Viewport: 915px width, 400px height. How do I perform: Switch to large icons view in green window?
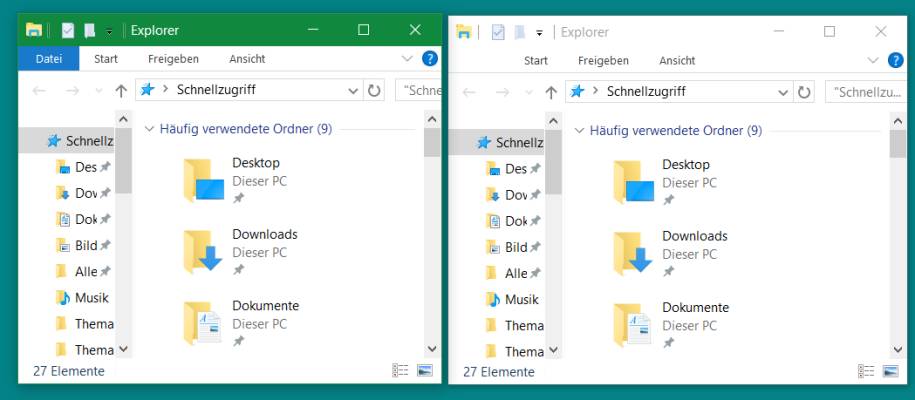coord(424,370)
